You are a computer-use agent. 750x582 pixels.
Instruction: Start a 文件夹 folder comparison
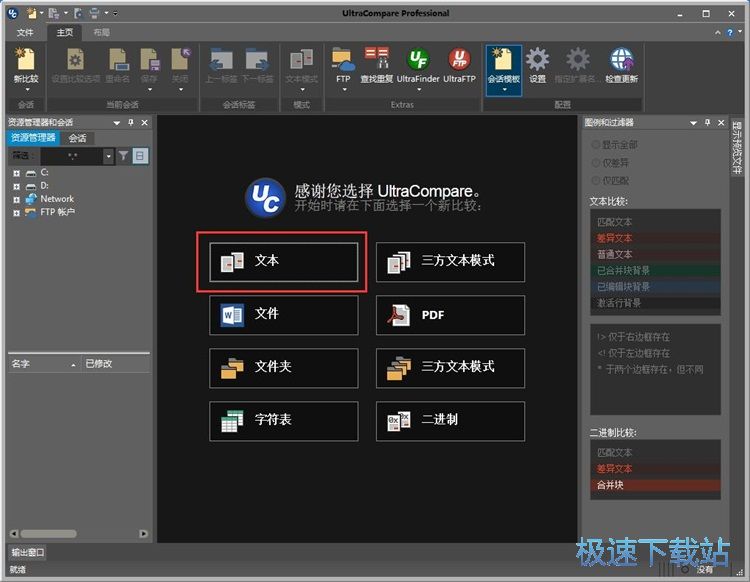[284, 368]
